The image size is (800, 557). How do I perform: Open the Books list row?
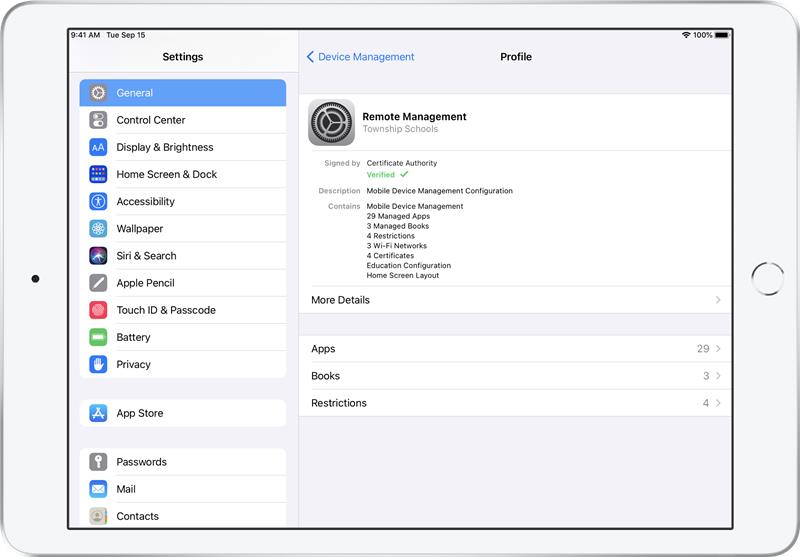(x=515, y=375)
